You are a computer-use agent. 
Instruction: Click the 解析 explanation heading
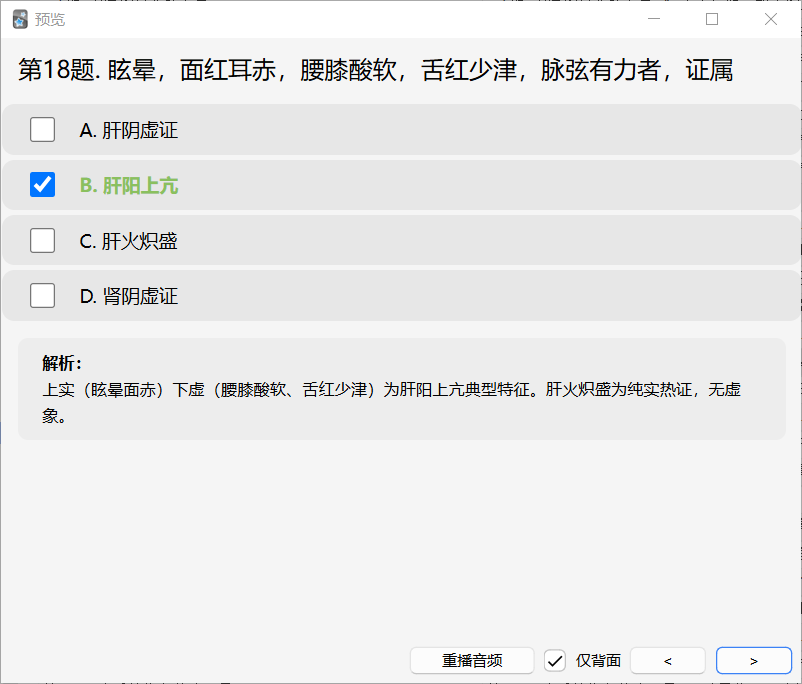(x=62, y=363)
